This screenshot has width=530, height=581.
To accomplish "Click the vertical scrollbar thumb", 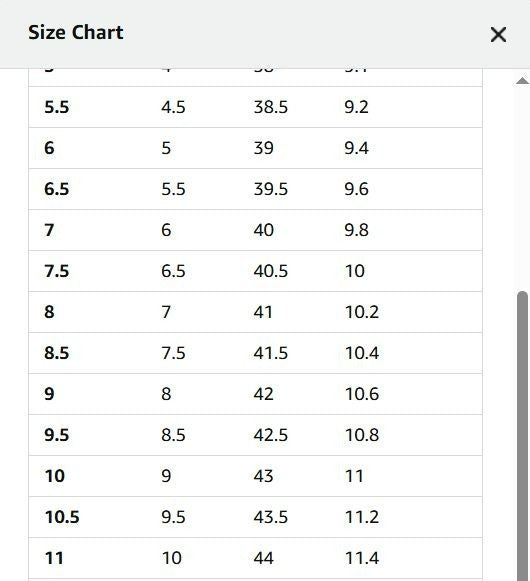I will point(523,436).
